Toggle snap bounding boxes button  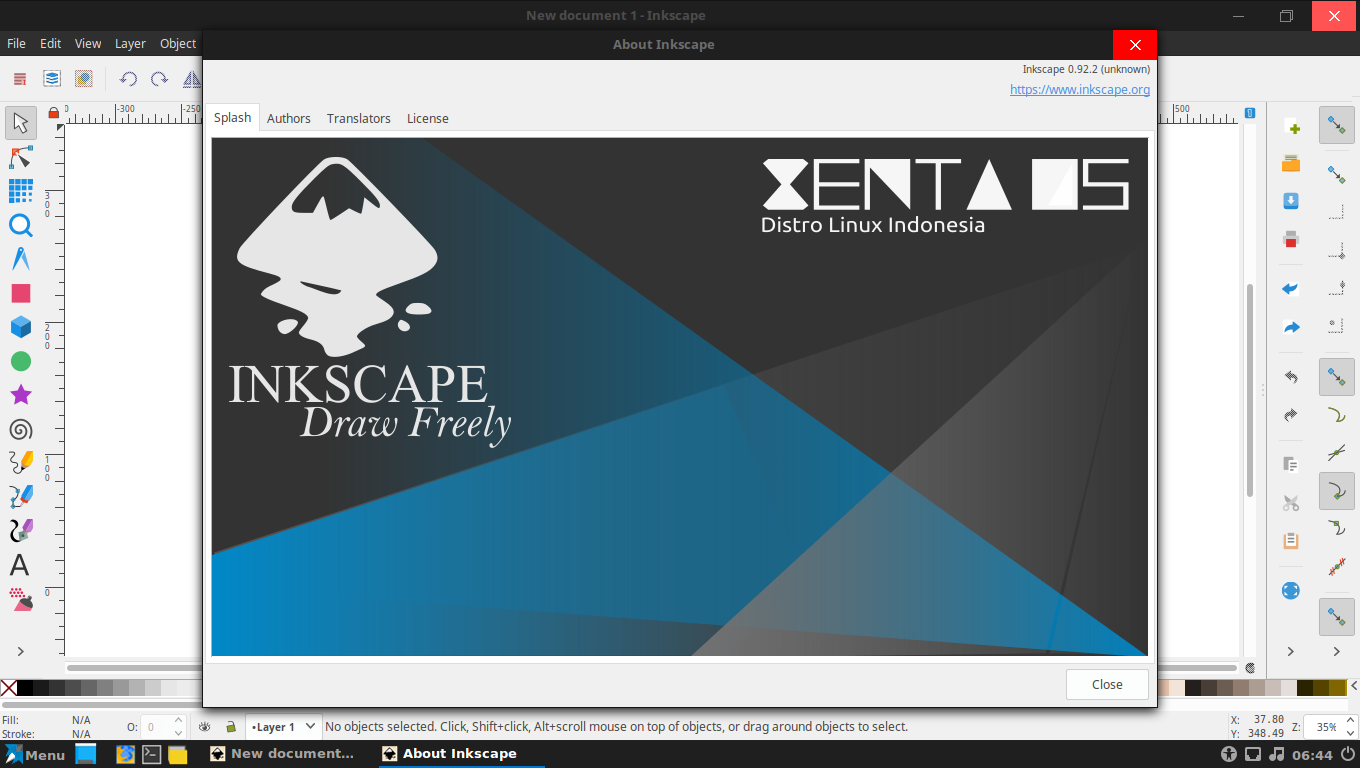[x=1337, y=176]
